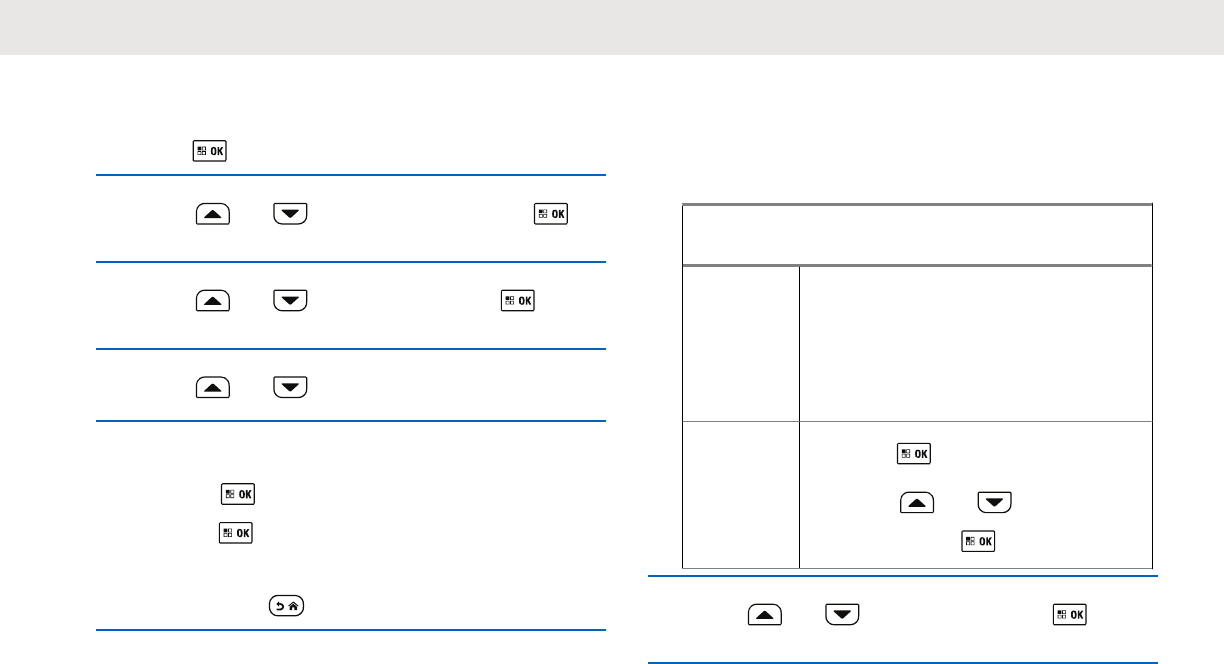Click the OK icon ending the first left-column arrow row
This screenshot has height=664, width=1224.
[x=552, y=213]
